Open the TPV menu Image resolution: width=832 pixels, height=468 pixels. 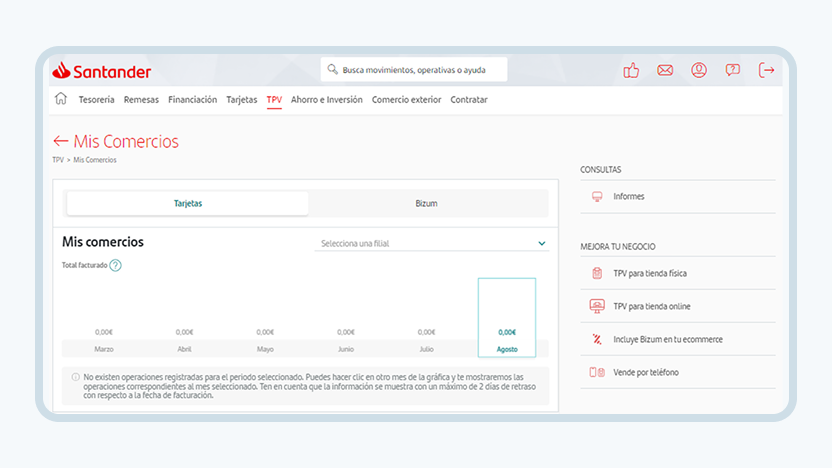[x=274, y=100]
